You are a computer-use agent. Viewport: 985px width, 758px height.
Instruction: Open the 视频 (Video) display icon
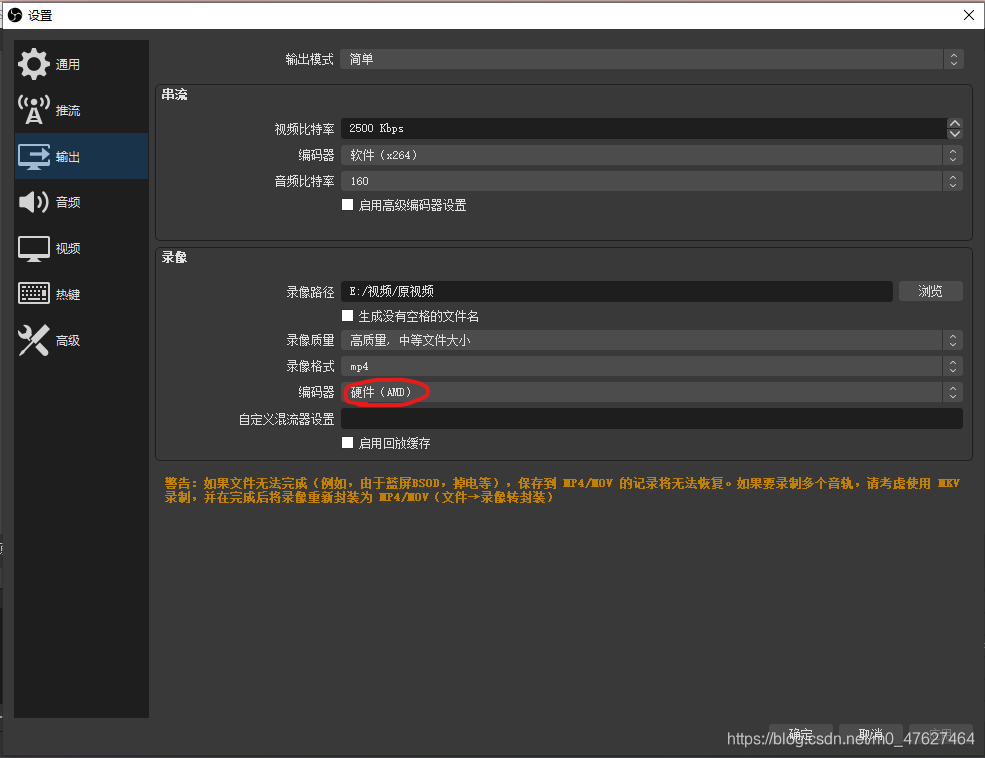(x=33, y=249)
